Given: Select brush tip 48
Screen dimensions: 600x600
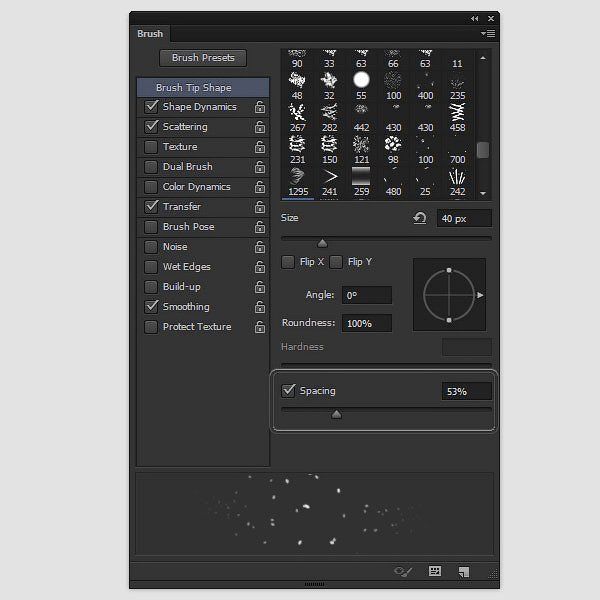Looking at the screenshot, I should 297,85.
